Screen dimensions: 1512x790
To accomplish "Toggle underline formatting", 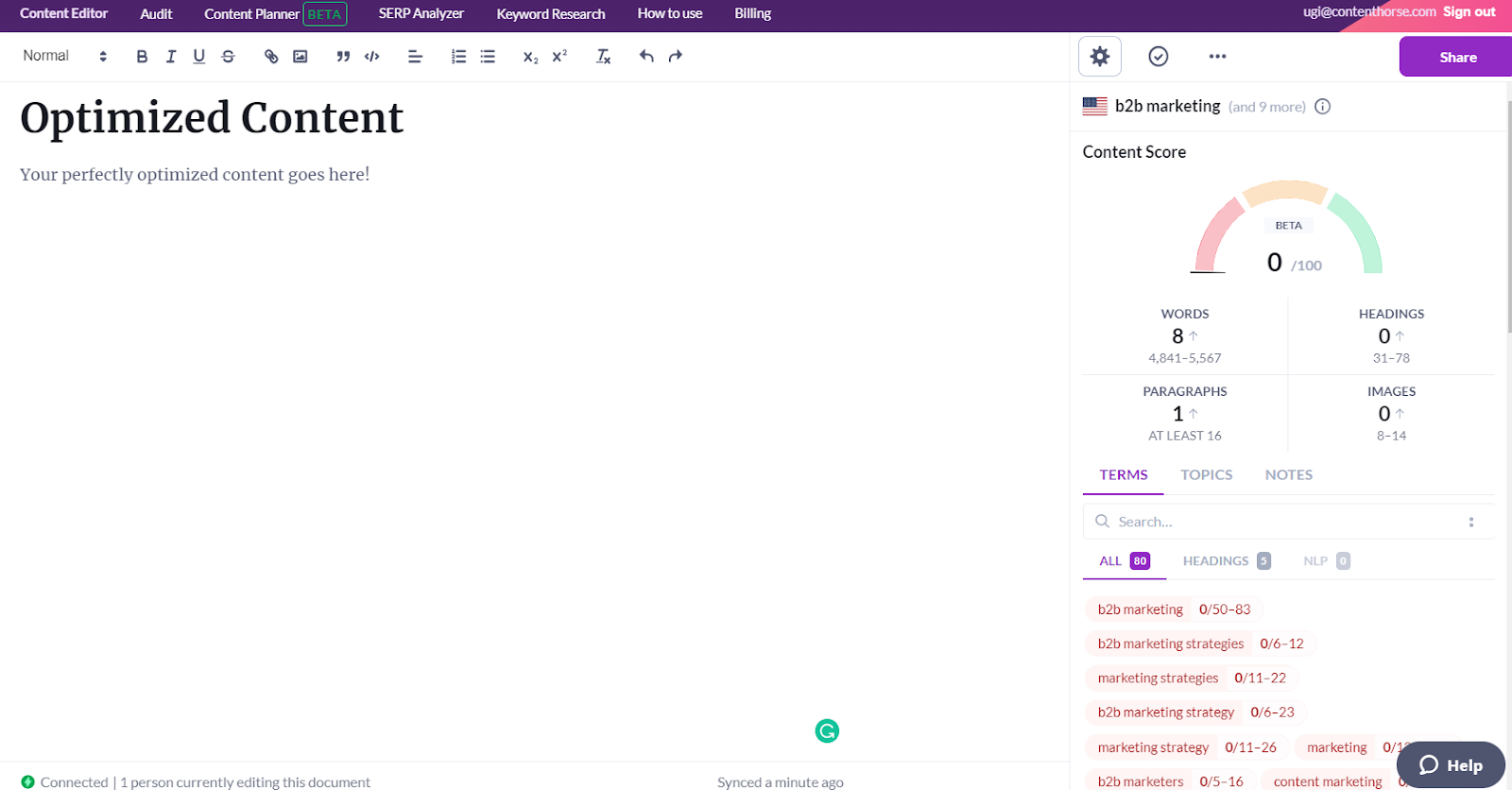I will (x=199, y=57).
